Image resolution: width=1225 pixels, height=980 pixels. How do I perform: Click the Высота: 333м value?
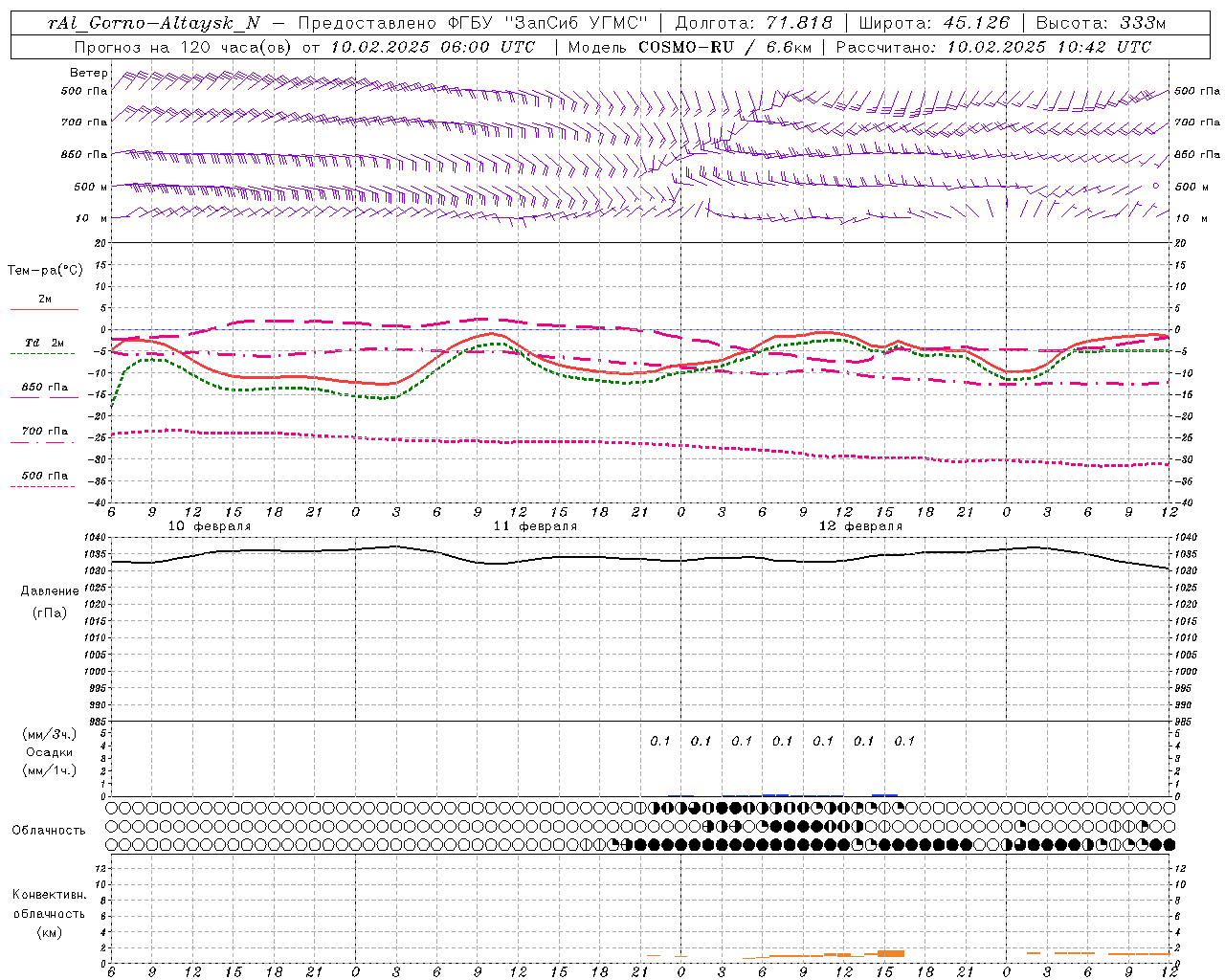pyautogui.click(x=1102, y=23)
